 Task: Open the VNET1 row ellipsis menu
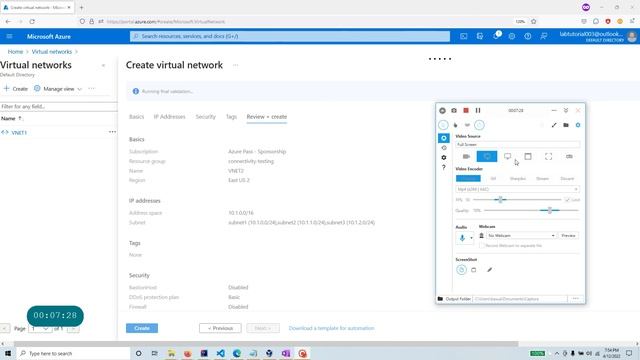tap(112, 132)
